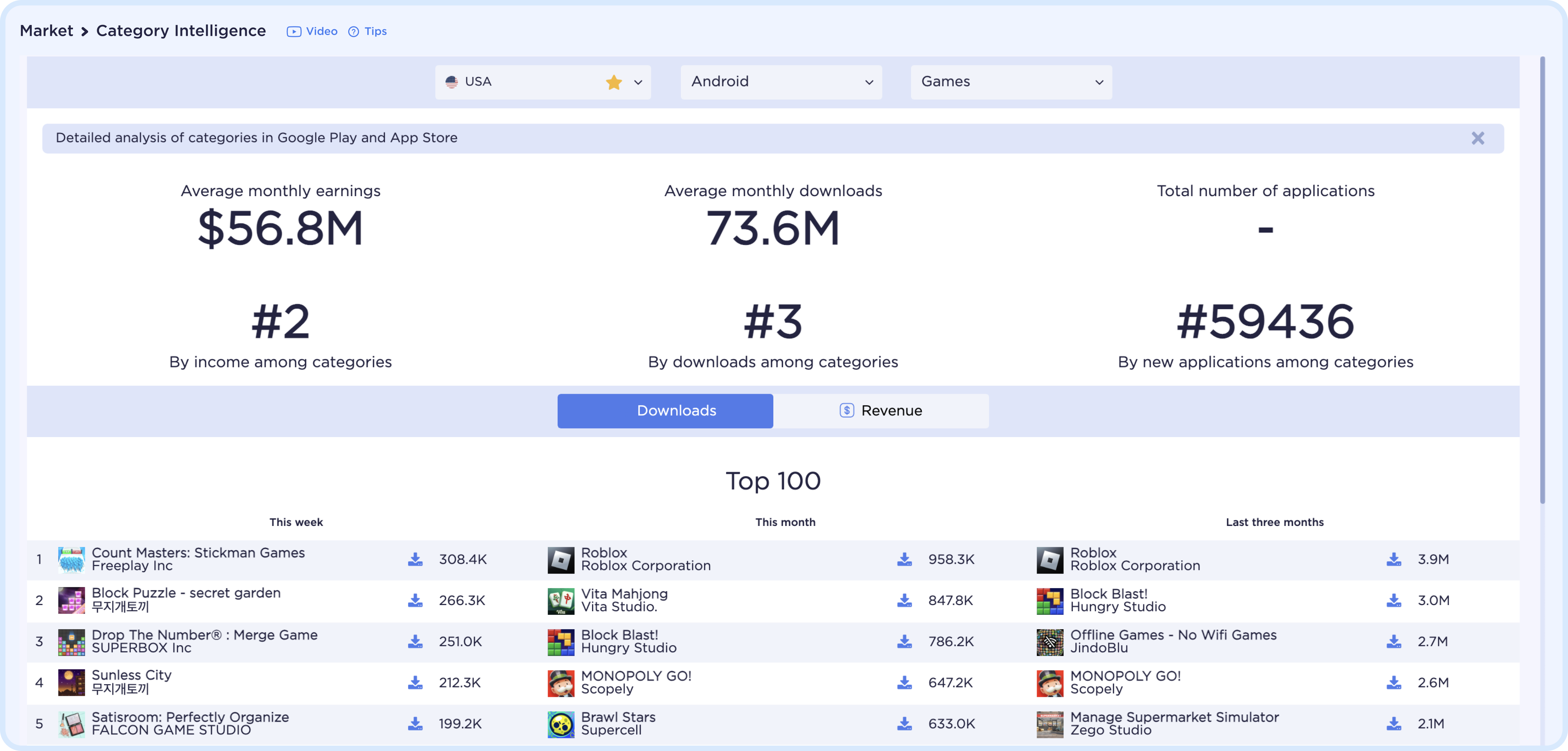
Task: Click the Freeplay Inc developer name
Action: click(132, 566)
